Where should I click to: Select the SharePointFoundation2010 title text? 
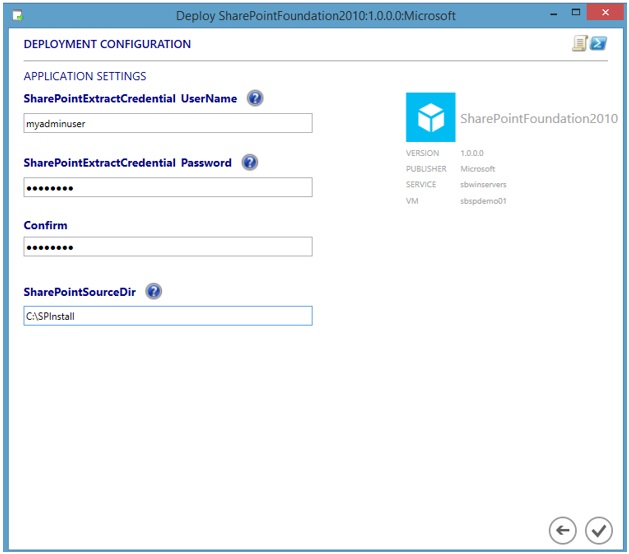coord(539,118)
